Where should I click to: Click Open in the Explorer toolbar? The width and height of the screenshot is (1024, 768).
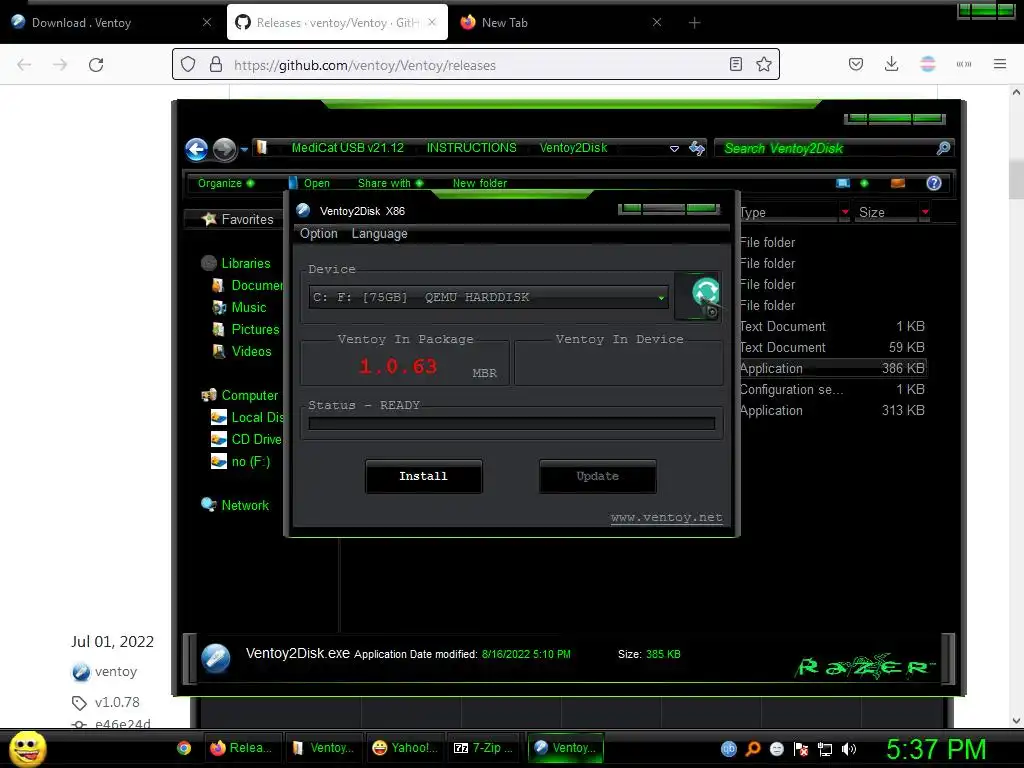tap(310, 183)
